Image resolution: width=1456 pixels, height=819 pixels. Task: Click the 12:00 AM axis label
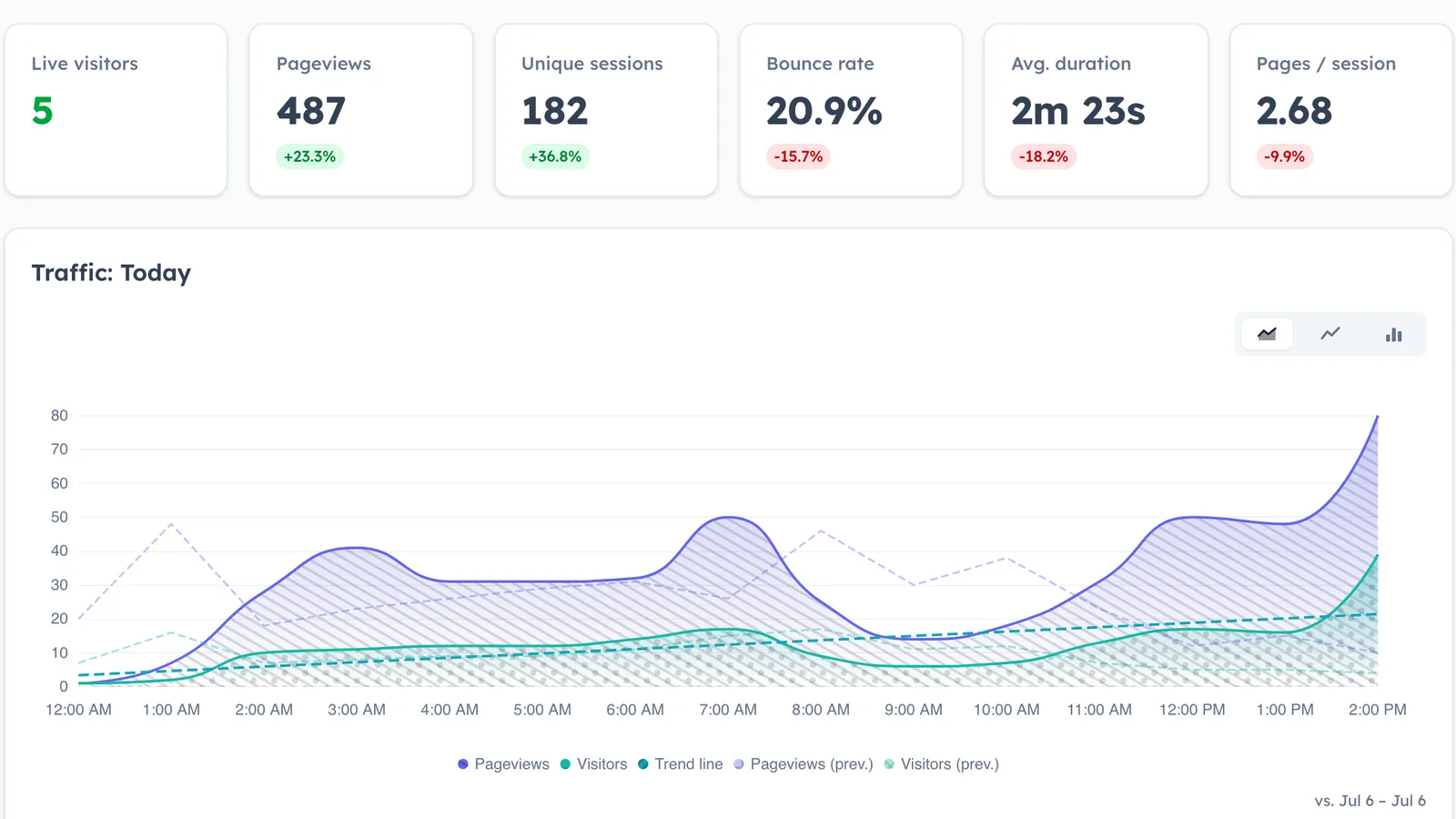tap(78, 710)
